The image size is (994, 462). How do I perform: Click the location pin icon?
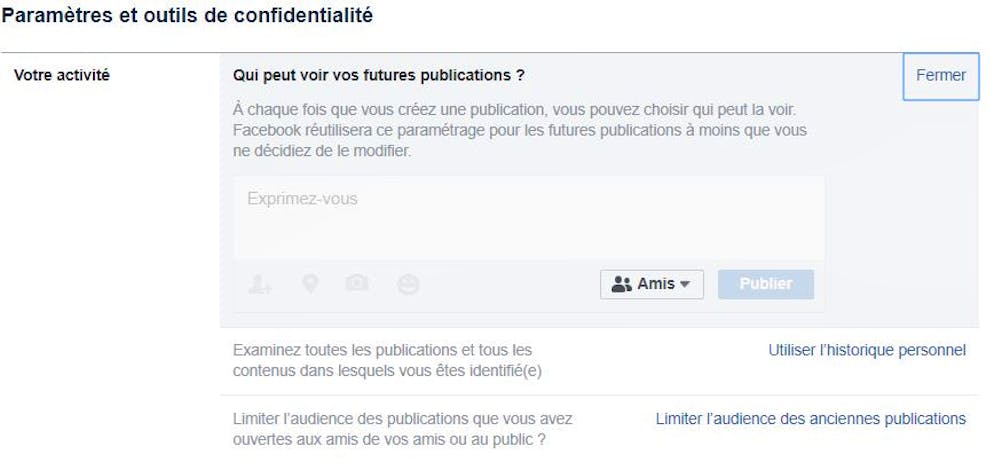point(310,283)
